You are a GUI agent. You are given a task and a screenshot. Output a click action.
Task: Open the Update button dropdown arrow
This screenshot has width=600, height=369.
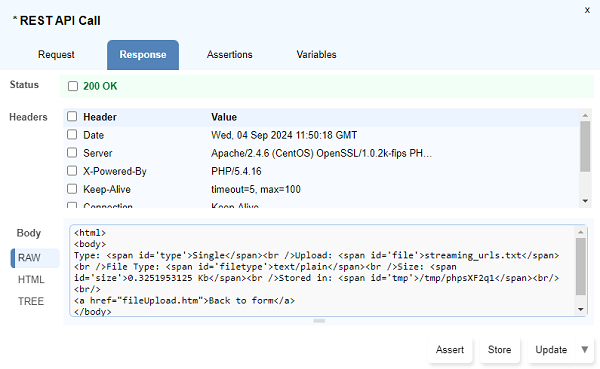[x=584, y=349]
